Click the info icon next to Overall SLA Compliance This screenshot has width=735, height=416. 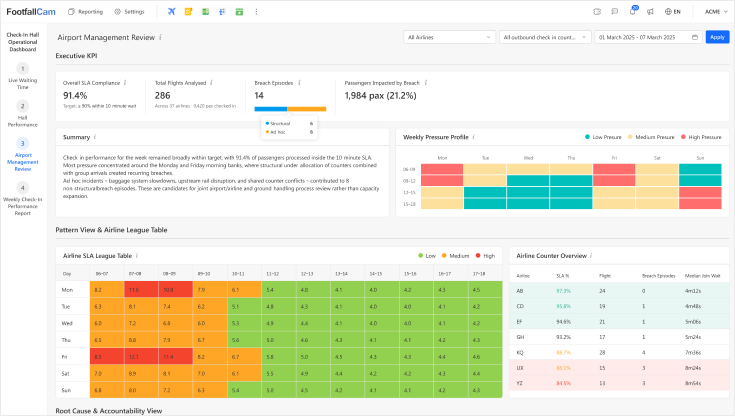[x=127, y=83]
